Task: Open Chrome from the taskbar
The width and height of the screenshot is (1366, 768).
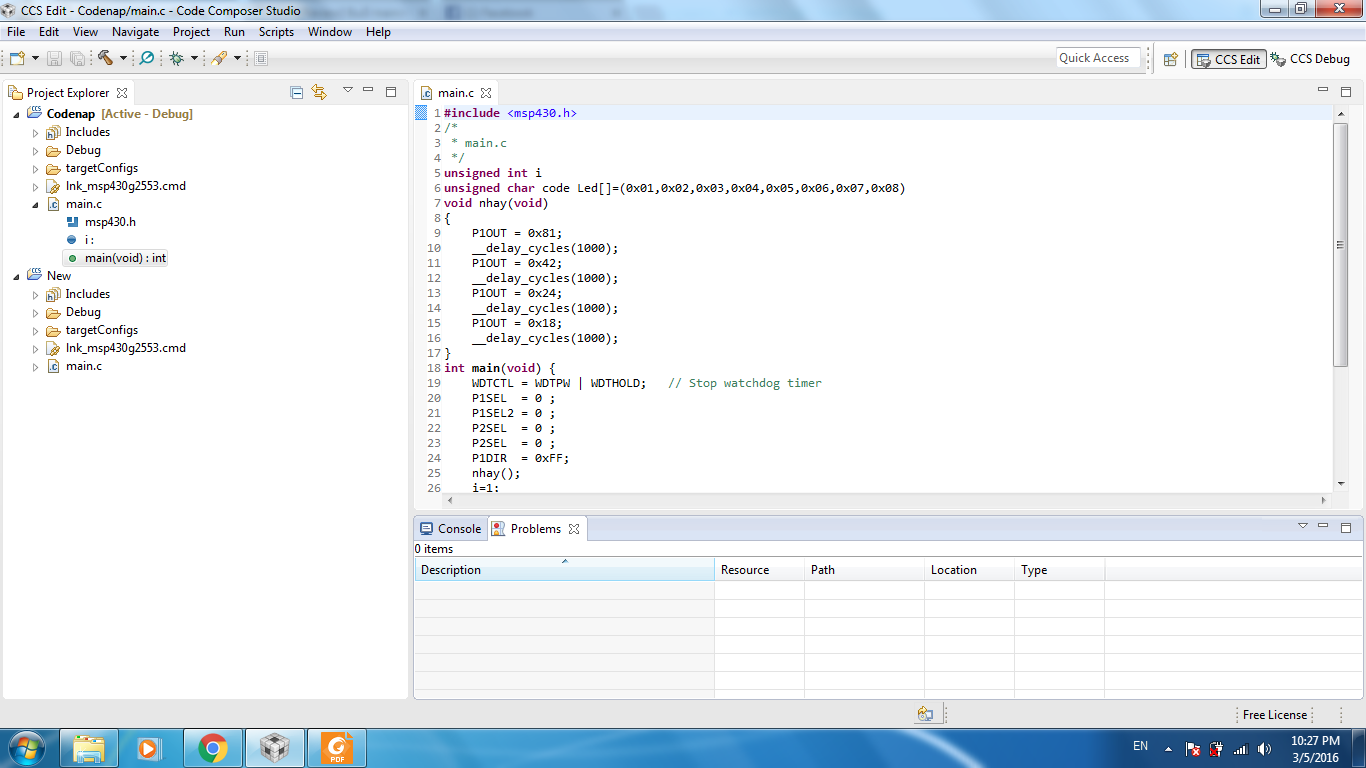Action: (212, 747)
